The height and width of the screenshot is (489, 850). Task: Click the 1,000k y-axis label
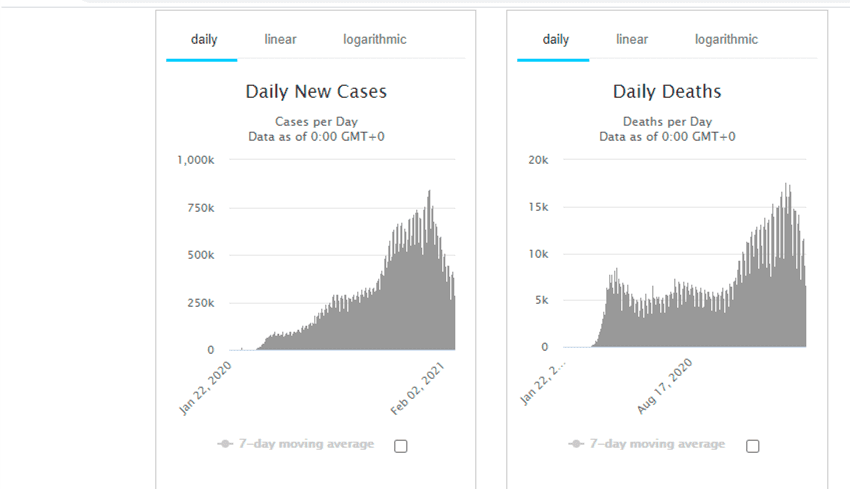click(x=195, y=160)
